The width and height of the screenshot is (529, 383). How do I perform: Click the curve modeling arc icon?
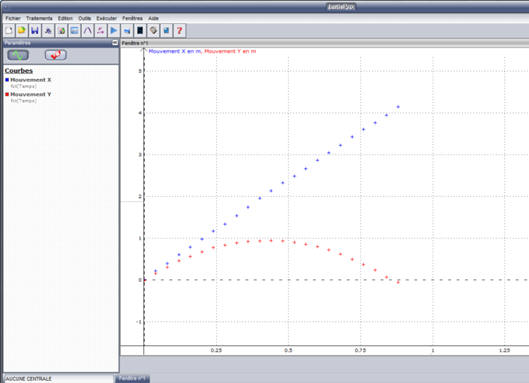click(87, 31)
